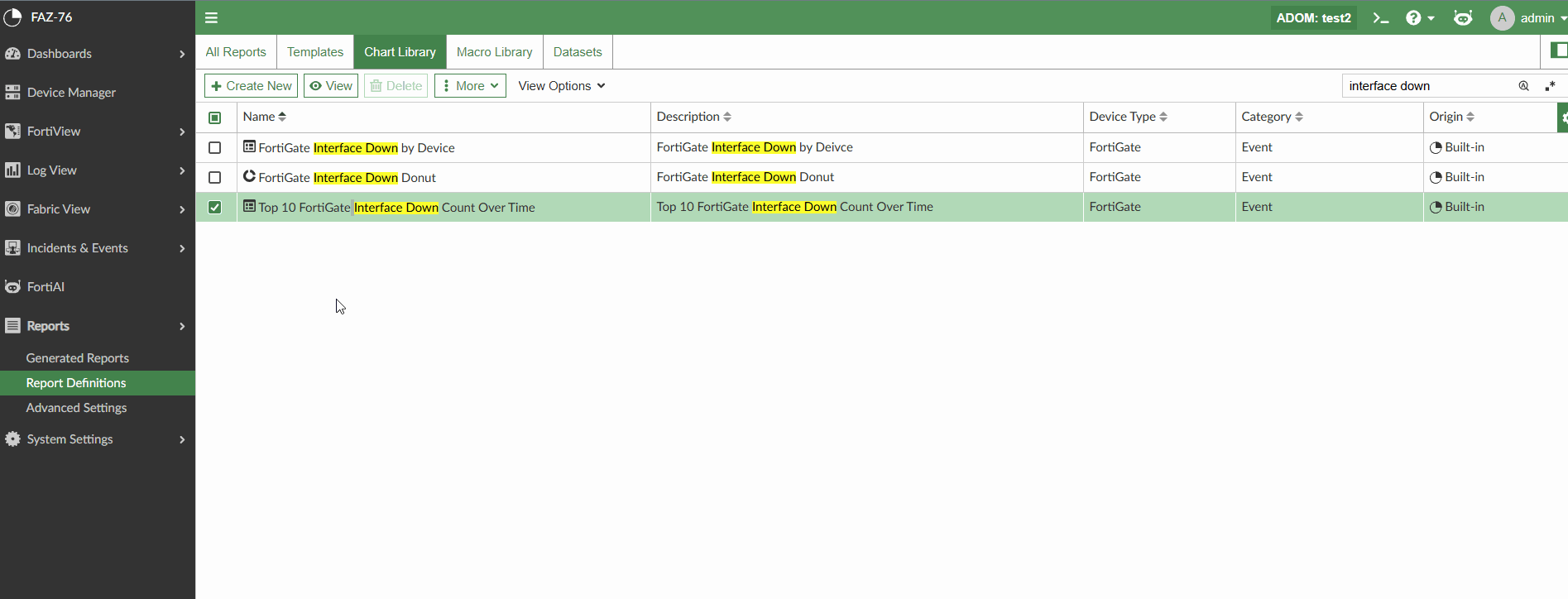Click the Device Manager sidebar icon
Image resolution: width=1568 pixels, height=599 pixels.
[x=12, y=93]
